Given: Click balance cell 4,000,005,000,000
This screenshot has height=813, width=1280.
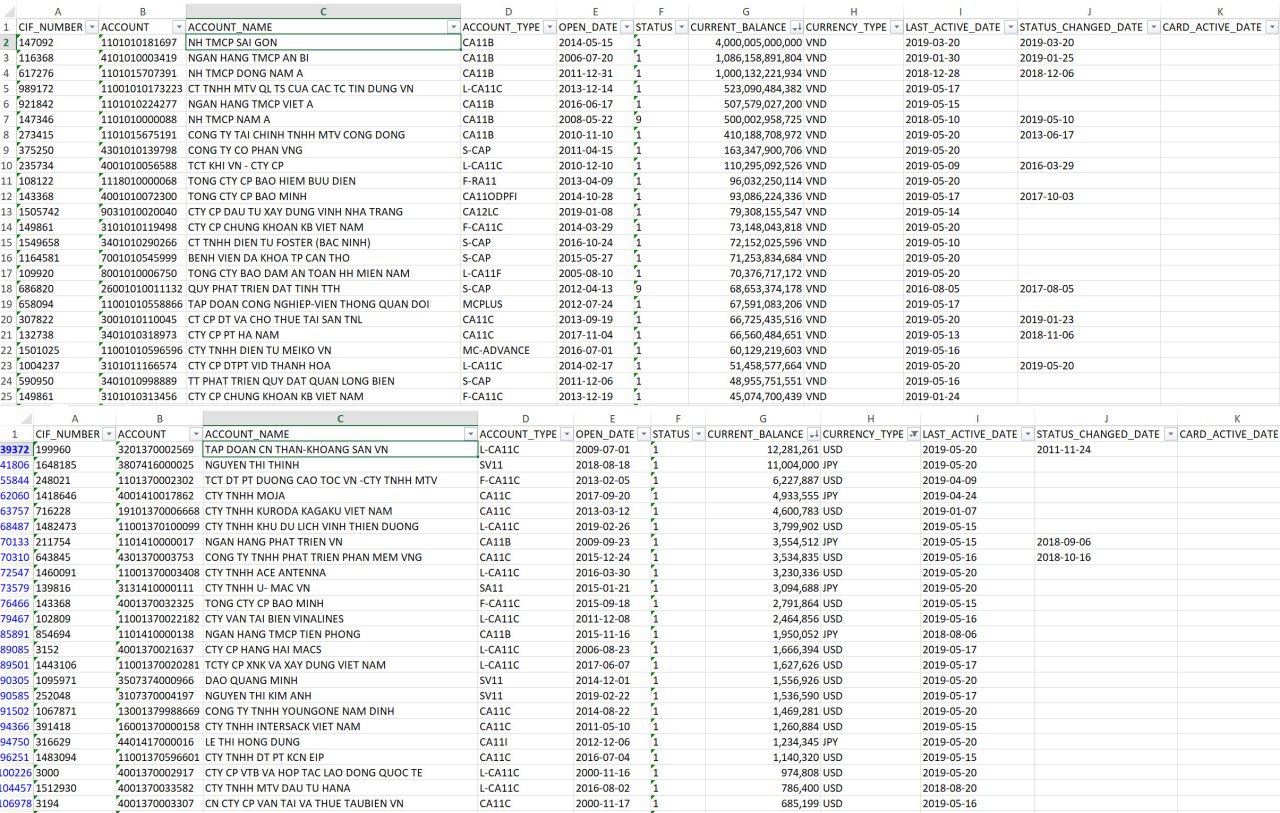Looking at the screenshot, I should (745, 43).
